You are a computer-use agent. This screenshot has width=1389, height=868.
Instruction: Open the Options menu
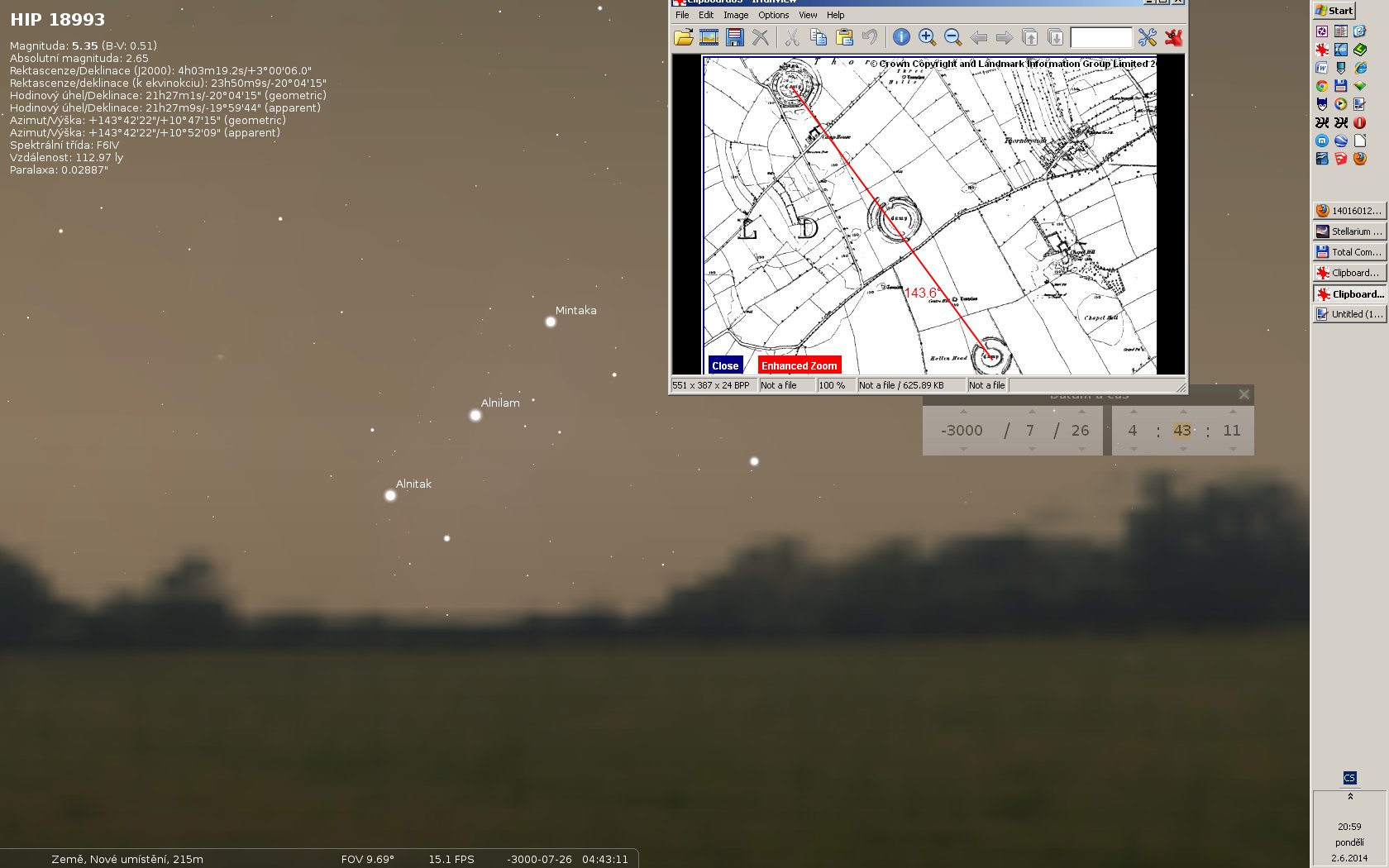pos(773,15)
